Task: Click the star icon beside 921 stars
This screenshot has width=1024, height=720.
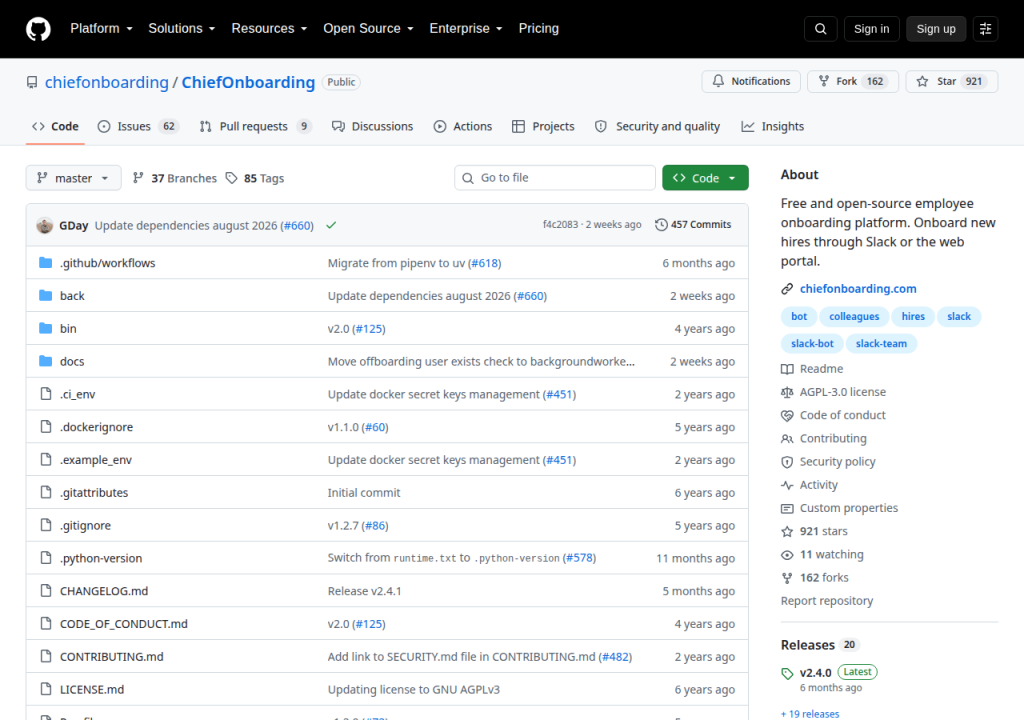Action: click(x=787, y=531)
